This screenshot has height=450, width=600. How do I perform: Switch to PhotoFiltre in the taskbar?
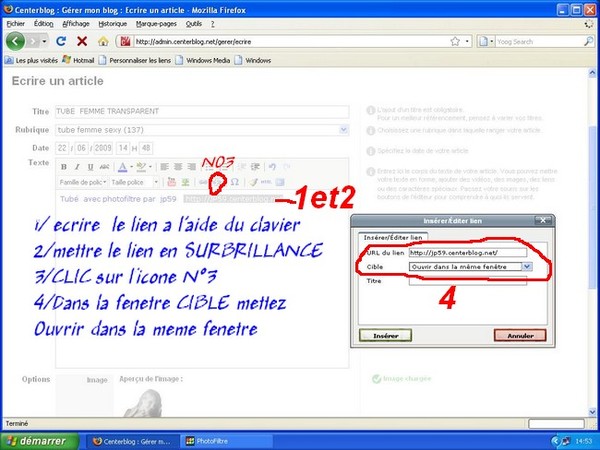tap(227, 441)
